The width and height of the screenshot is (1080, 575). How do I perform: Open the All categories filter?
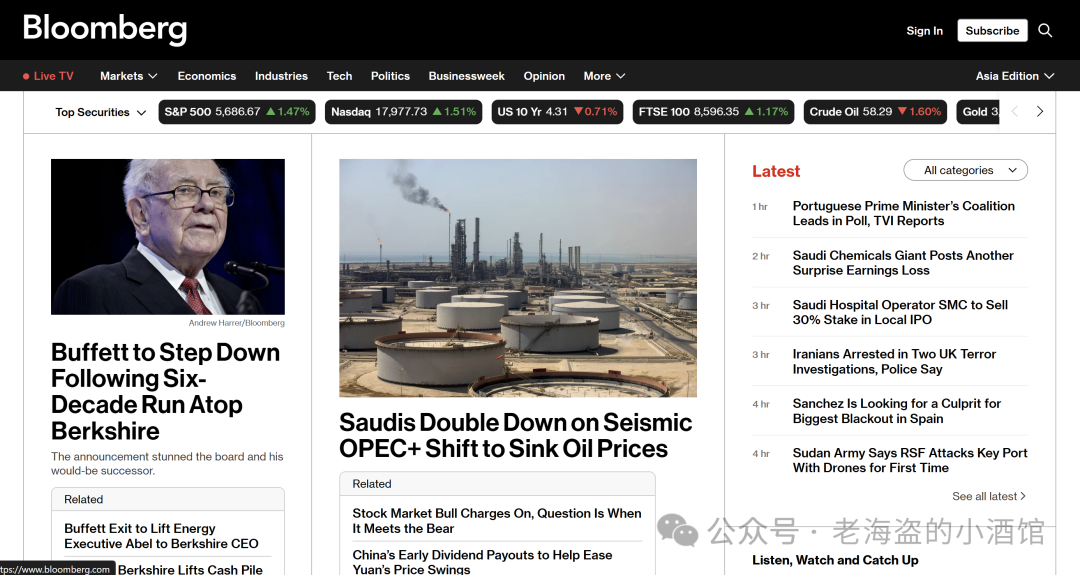(965, 170)
